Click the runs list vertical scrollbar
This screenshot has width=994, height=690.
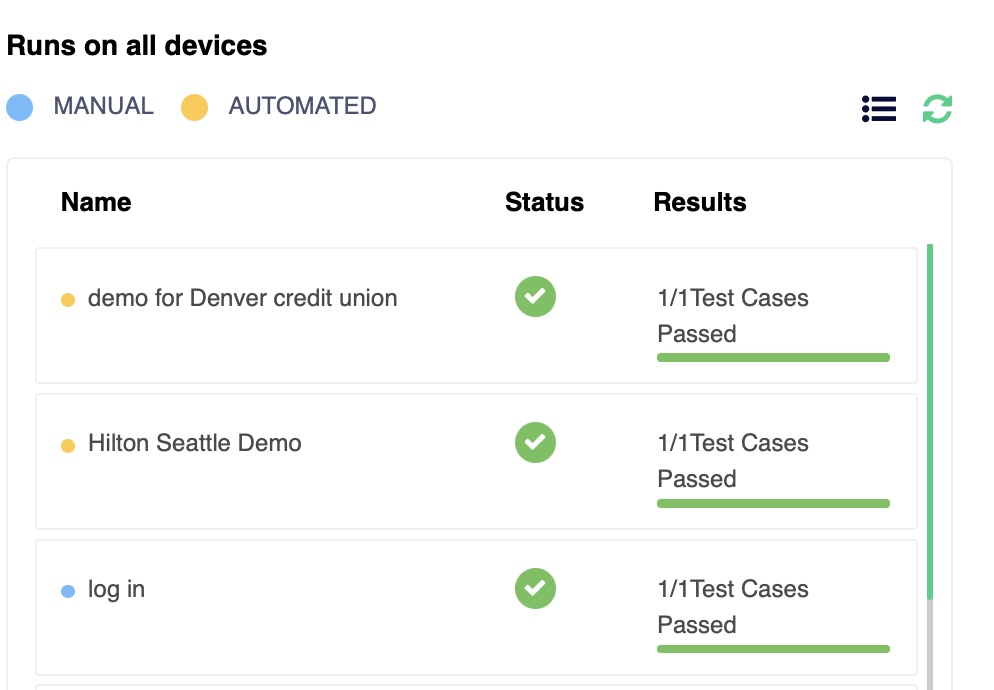coord(931,420)
